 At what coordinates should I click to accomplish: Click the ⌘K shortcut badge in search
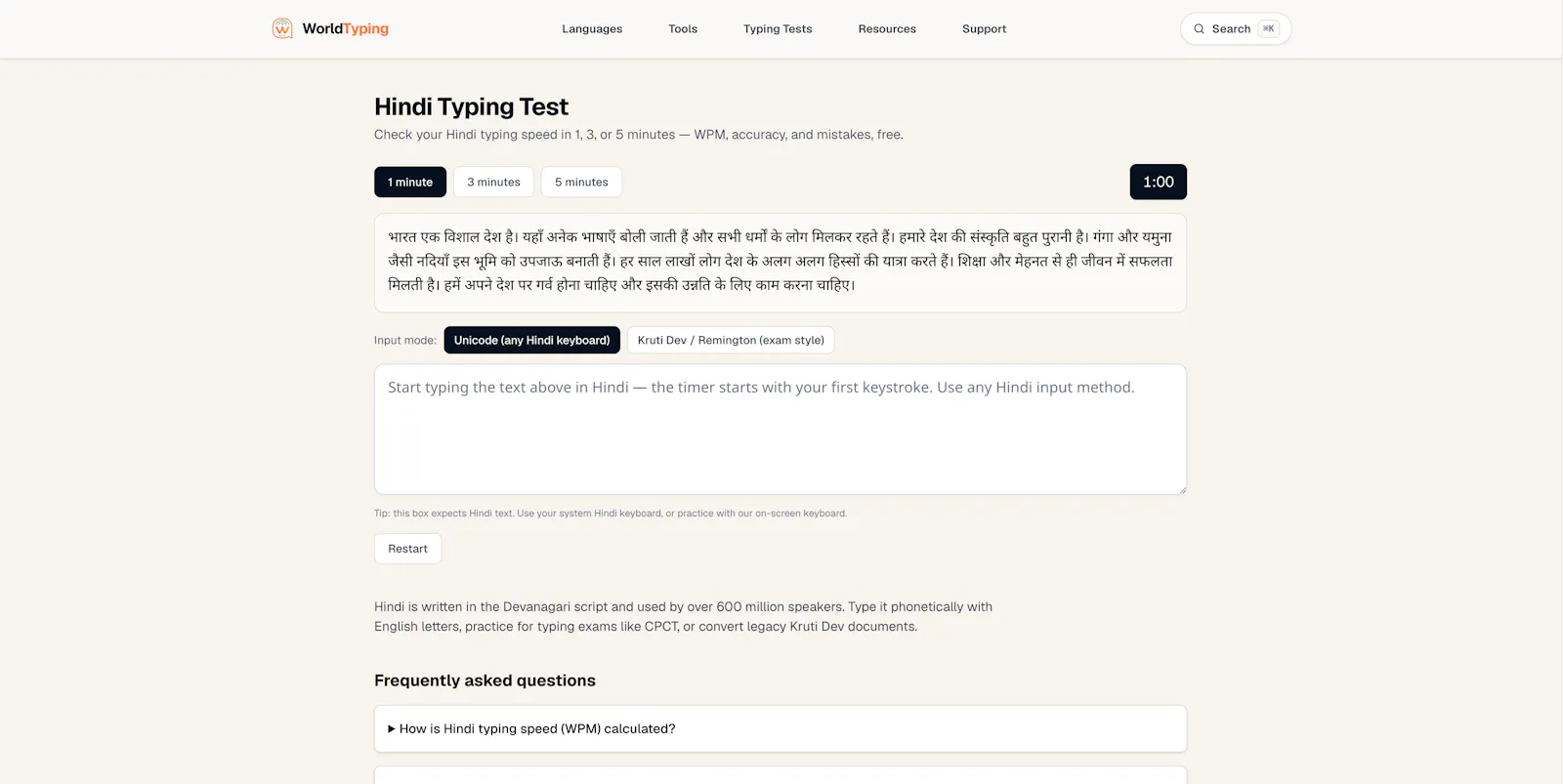tap(1268, 28)
